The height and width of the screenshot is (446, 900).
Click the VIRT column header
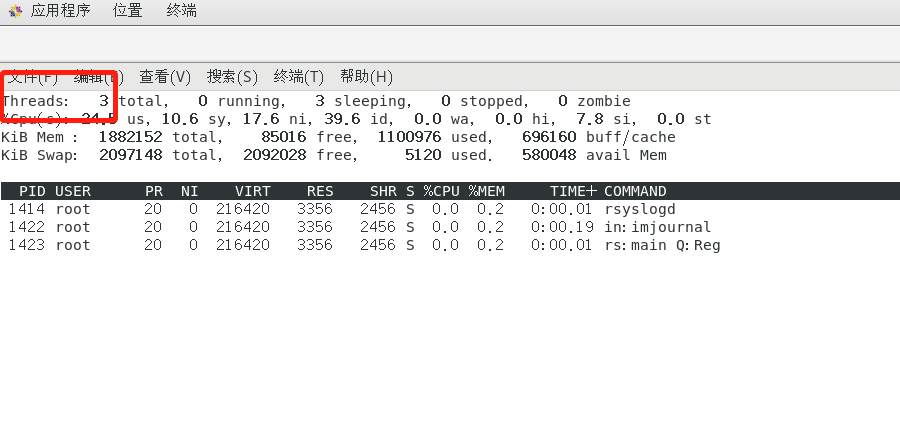(x=253, y=191)
